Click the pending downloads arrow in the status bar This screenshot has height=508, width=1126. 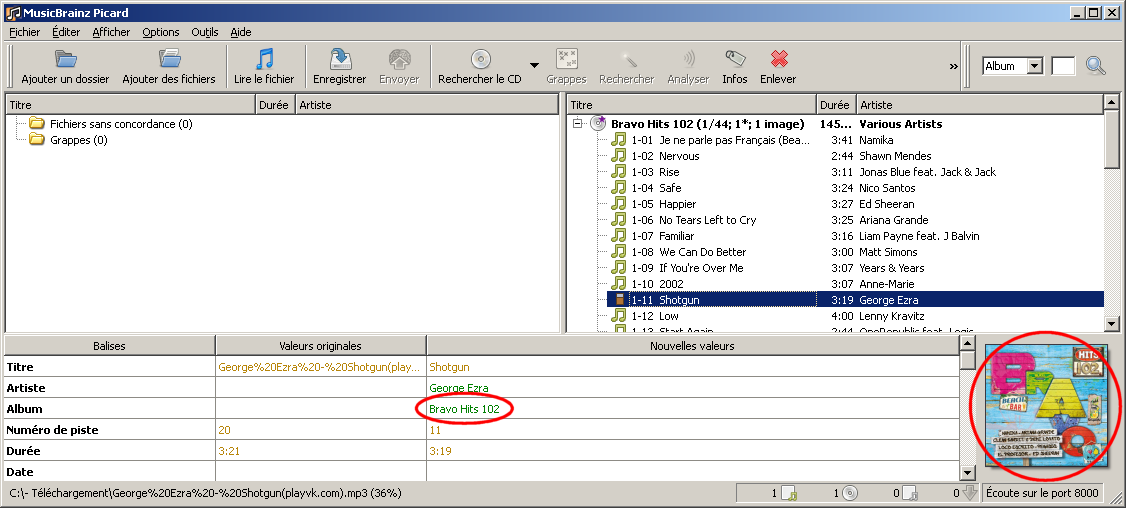[969, 493]
